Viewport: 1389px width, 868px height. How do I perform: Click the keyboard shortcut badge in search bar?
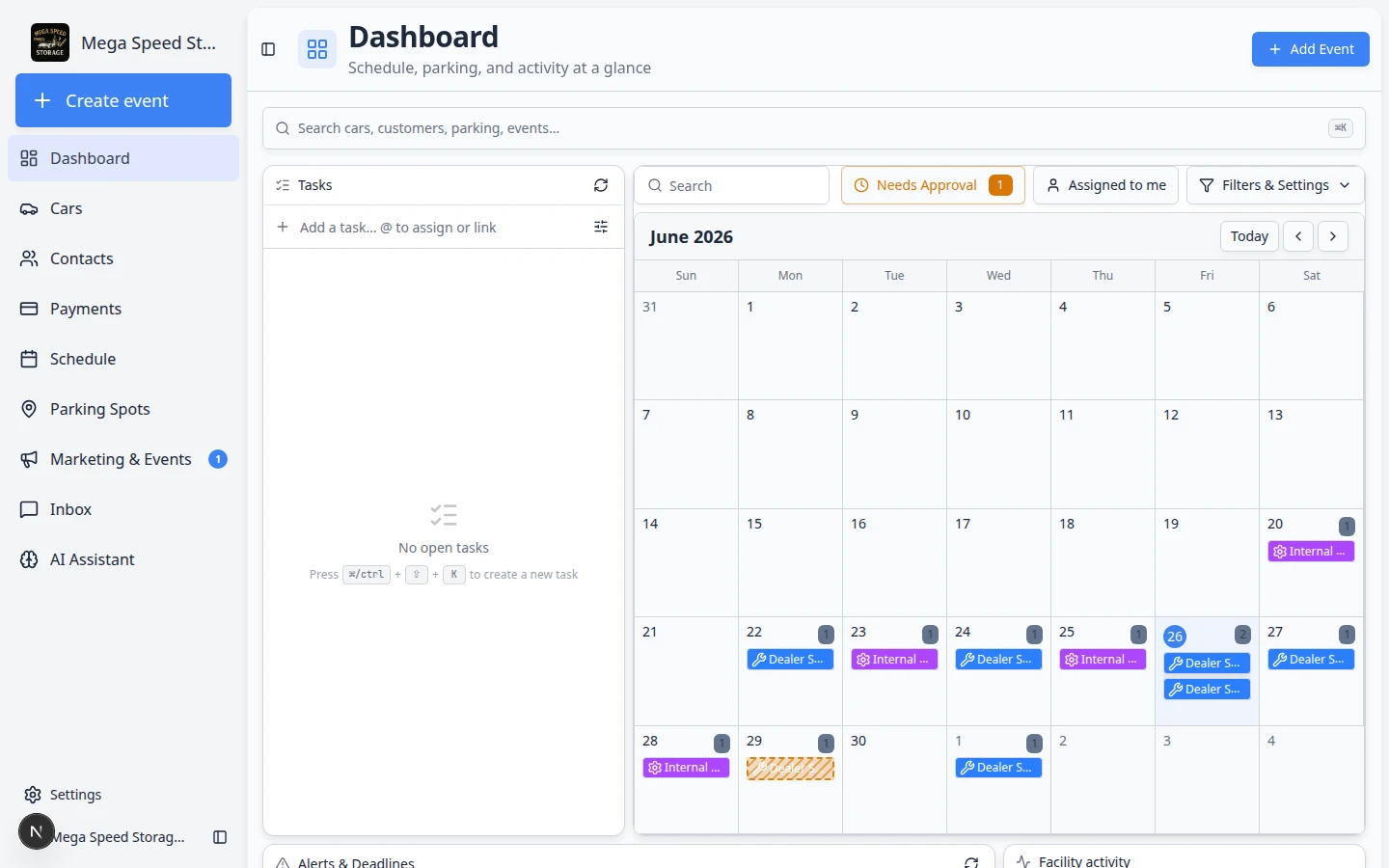pos(1341,128)
